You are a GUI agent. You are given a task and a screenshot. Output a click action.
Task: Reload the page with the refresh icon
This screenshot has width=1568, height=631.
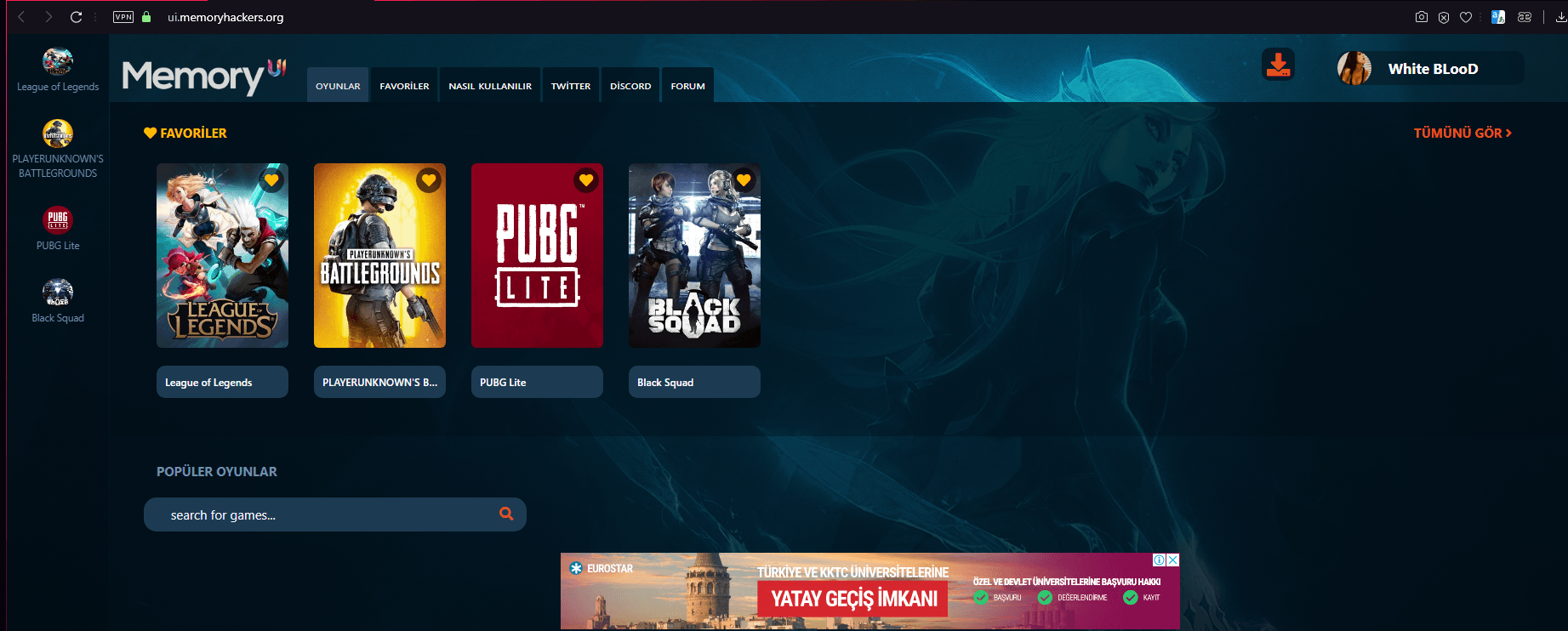76,17
